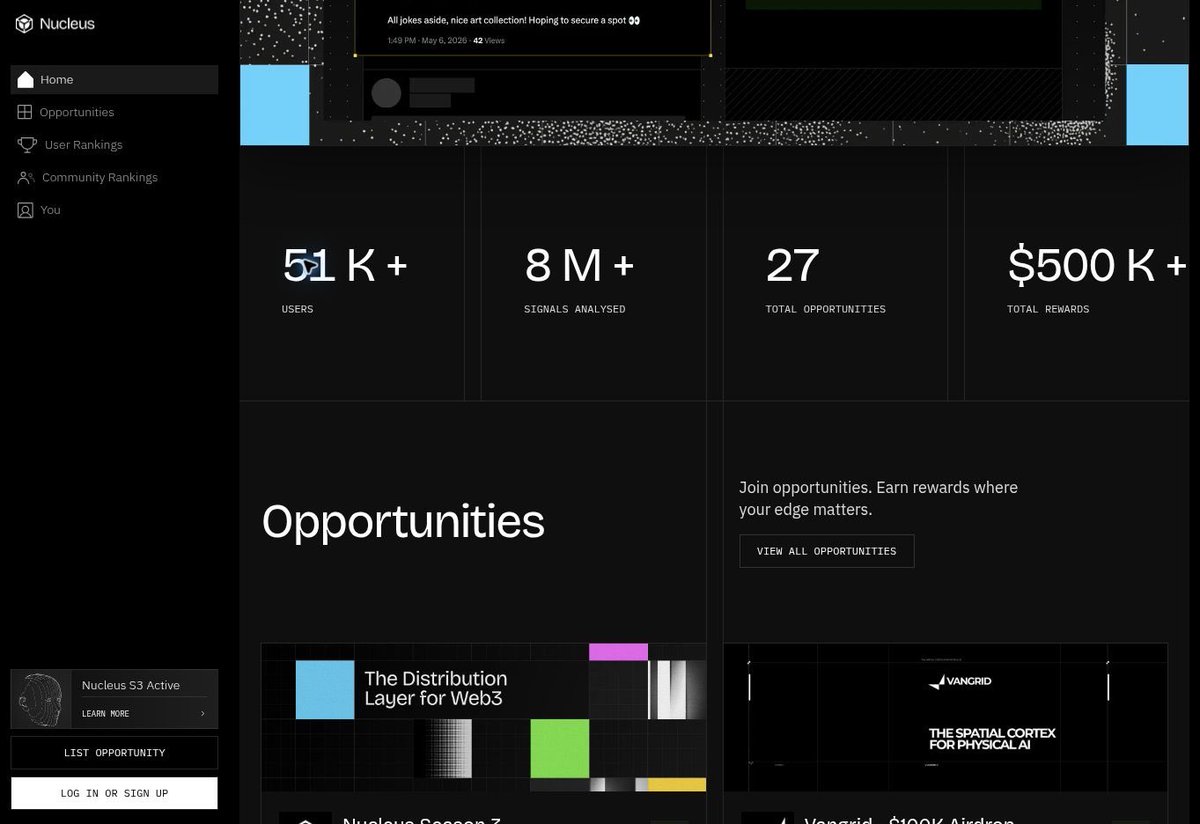1200x824 pixels.
Task: Click the play cursor icon over 51 K
Action: pyautogui.click(x=311, y=266)
